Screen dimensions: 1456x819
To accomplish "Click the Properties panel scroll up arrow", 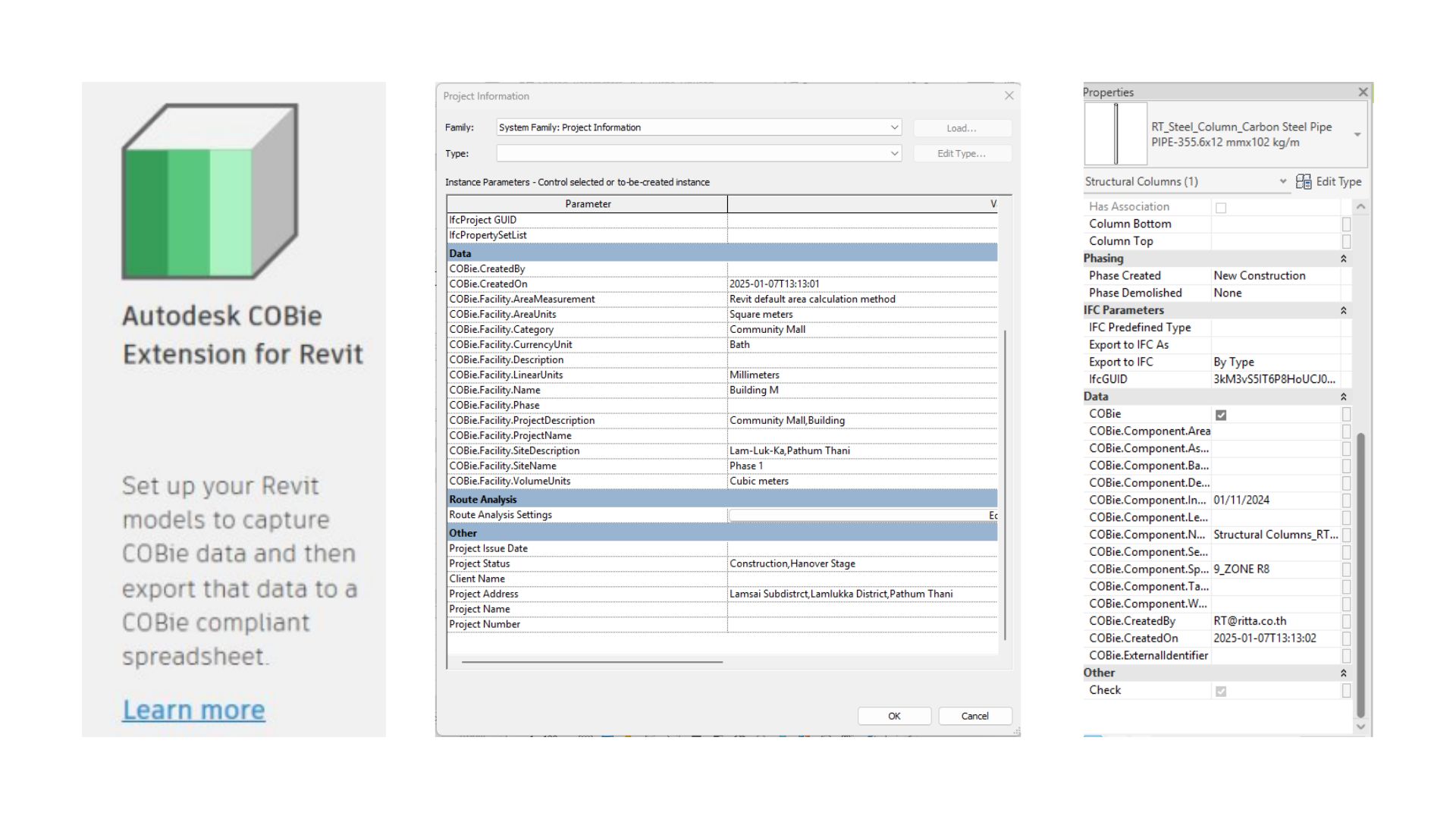I will point(1360,206).
